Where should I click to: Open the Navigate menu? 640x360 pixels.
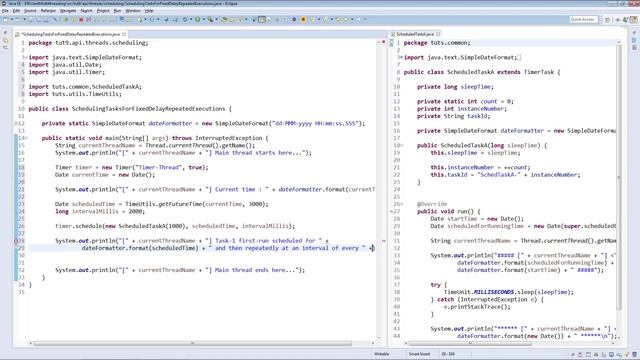pos(68,11)
